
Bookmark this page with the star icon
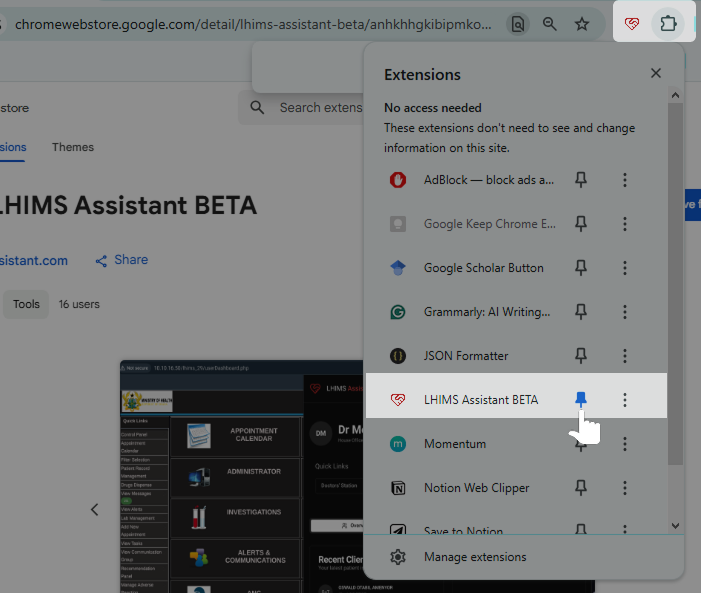tap(582, 23)
